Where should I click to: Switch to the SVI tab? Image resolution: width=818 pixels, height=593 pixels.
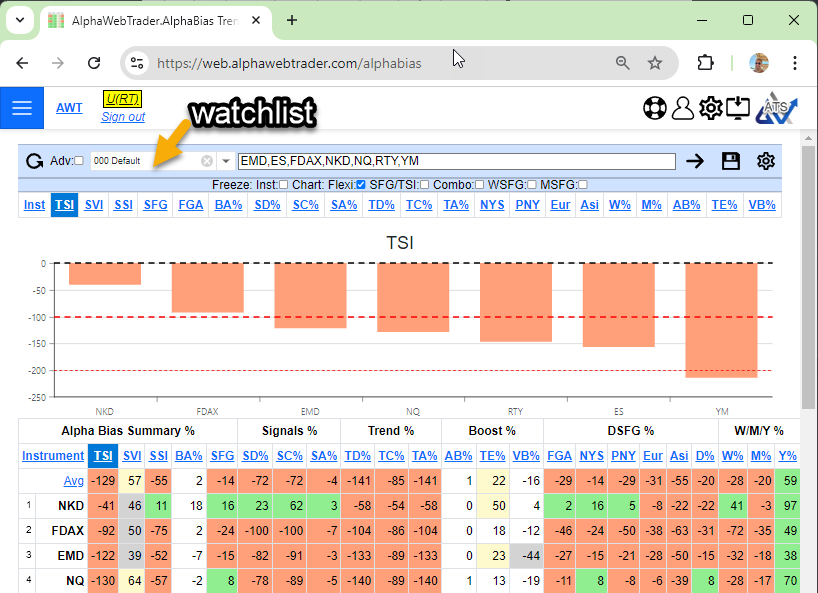tap(94, 204)
